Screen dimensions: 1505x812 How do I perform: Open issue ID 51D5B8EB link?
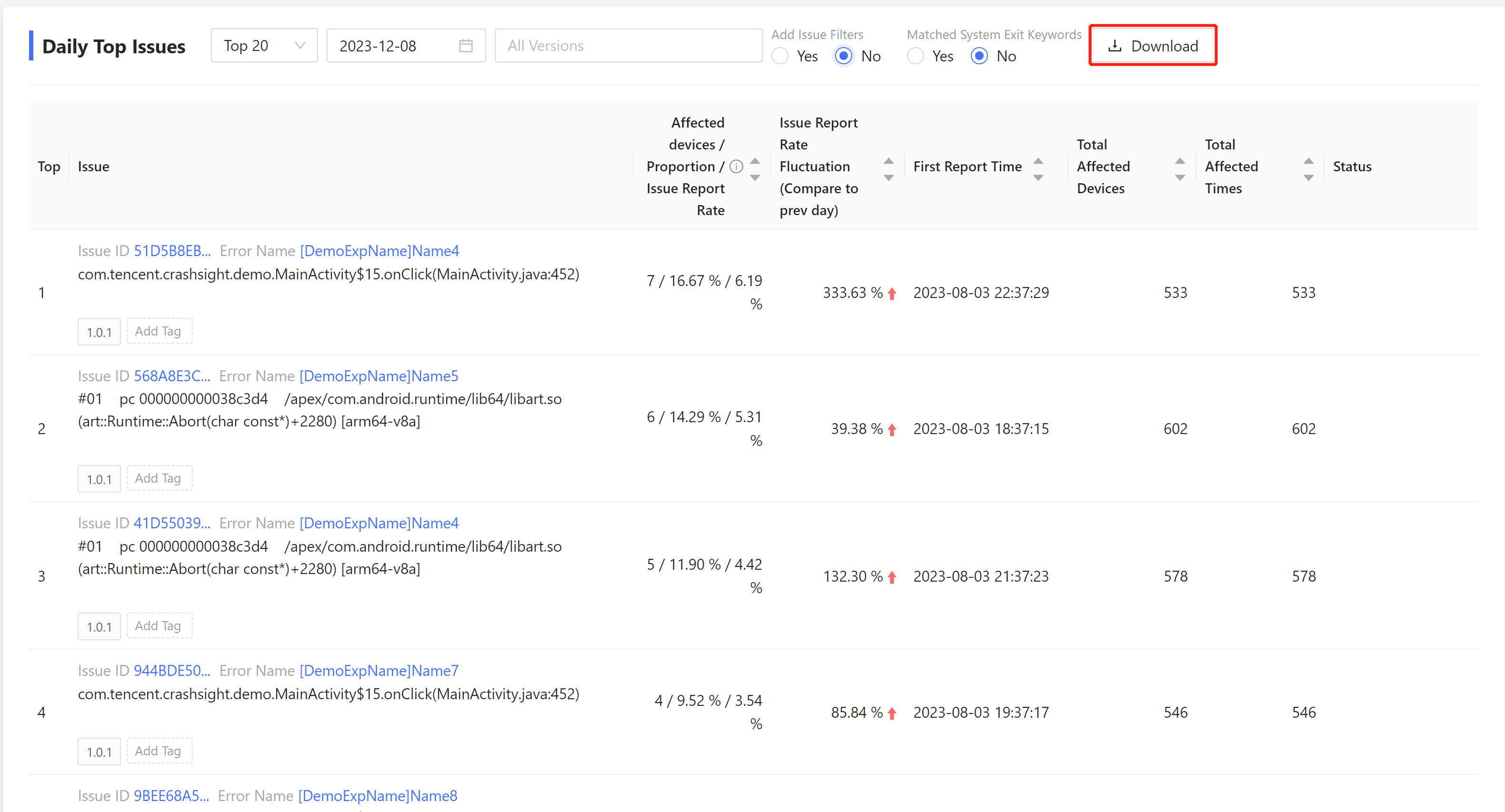coord(172,251)
